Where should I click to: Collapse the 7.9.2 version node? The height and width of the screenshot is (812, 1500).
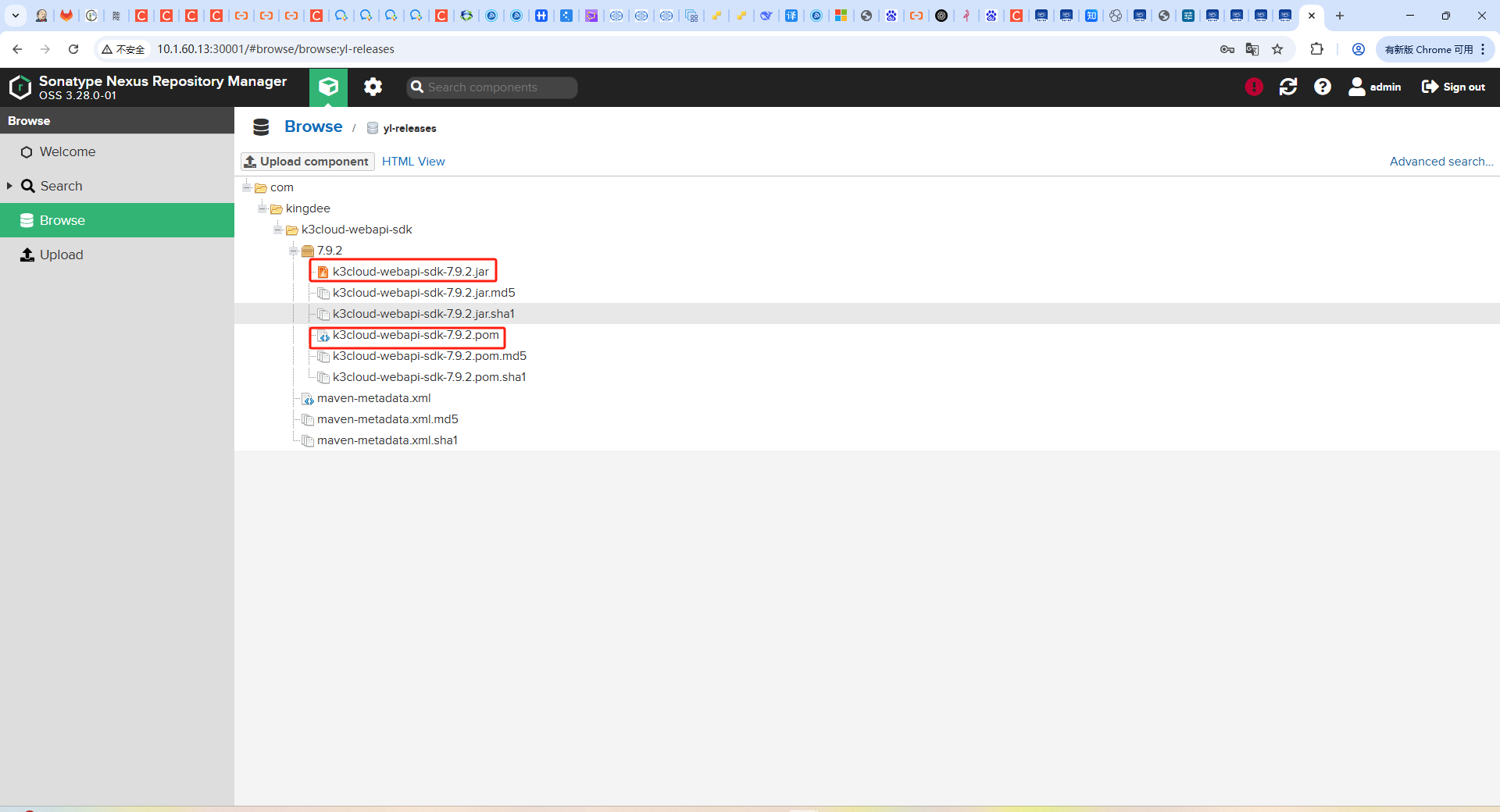[x=294, y=251]
